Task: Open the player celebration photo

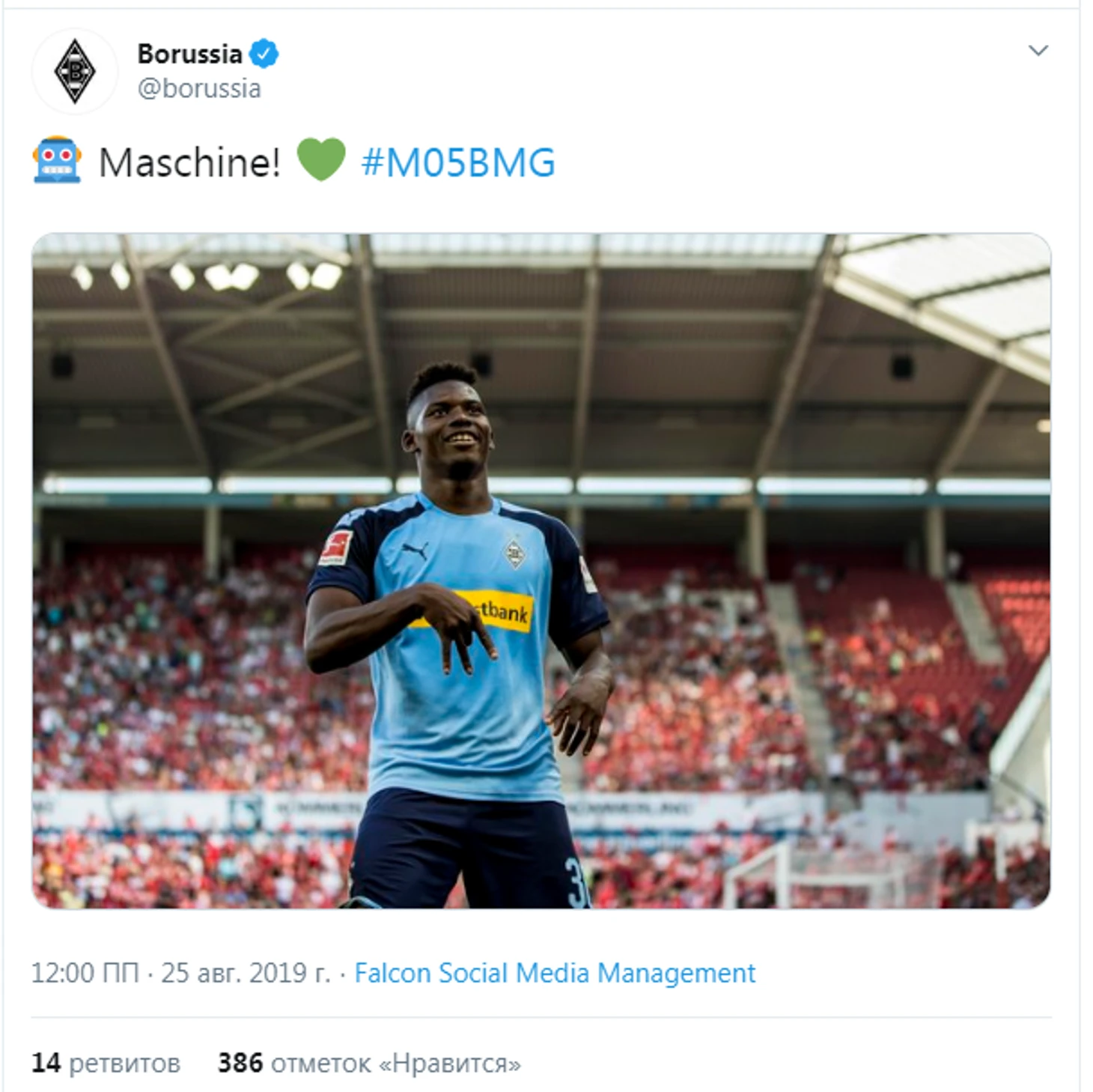Action: [541, 571]
